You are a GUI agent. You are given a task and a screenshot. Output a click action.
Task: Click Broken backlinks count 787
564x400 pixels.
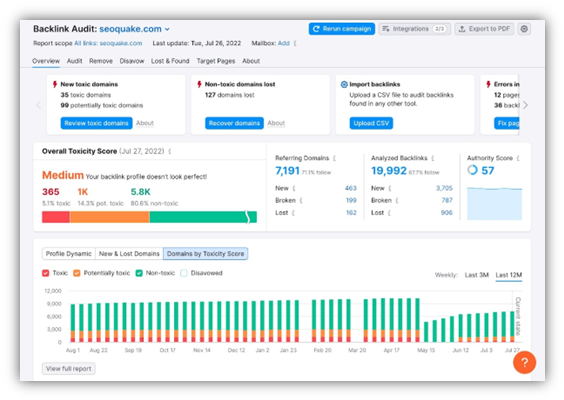pos(447,200)
